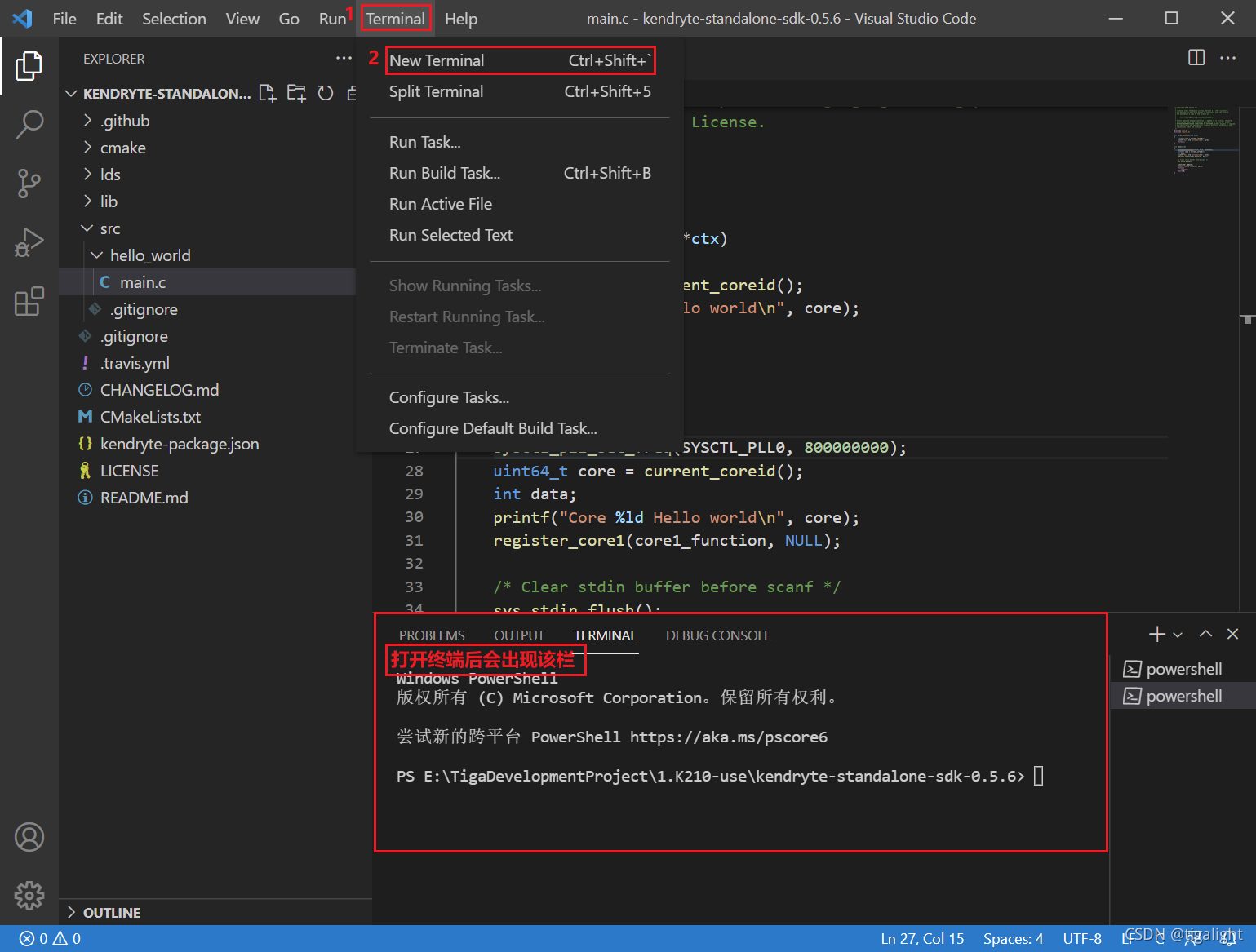Switch to the PROBLEMS panel tab
This screenshot has height=952, width=1256.
click(432, 635)
